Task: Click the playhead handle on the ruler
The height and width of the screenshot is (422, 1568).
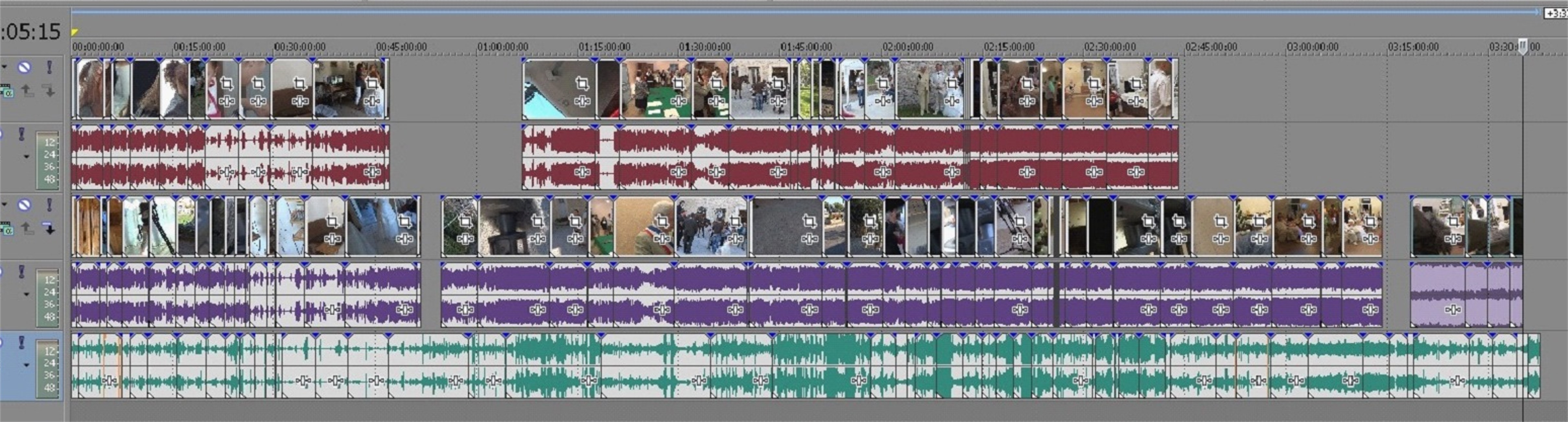Action: (x=1522, y=46)
